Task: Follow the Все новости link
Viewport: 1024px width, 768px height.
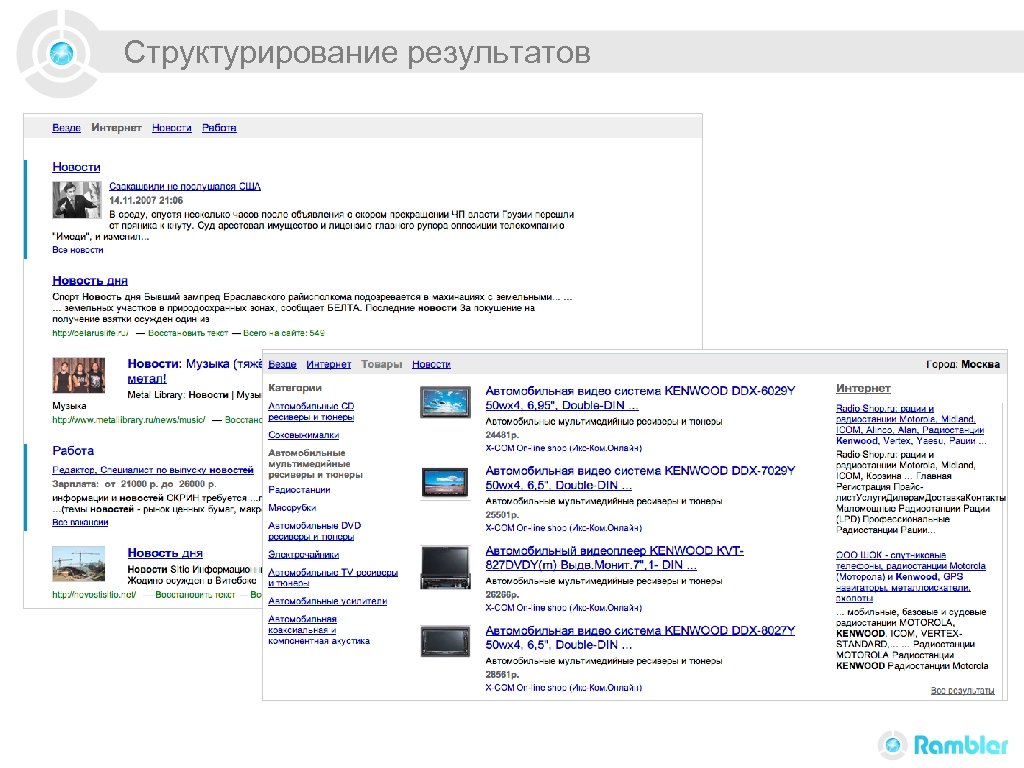Action: [78, 250]
